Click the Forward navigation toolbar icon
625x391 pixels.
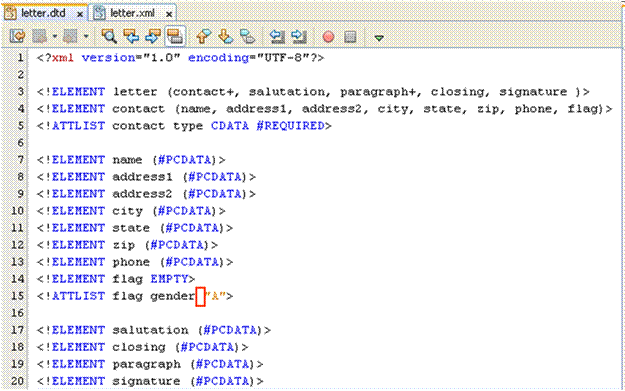pos(71,37)
